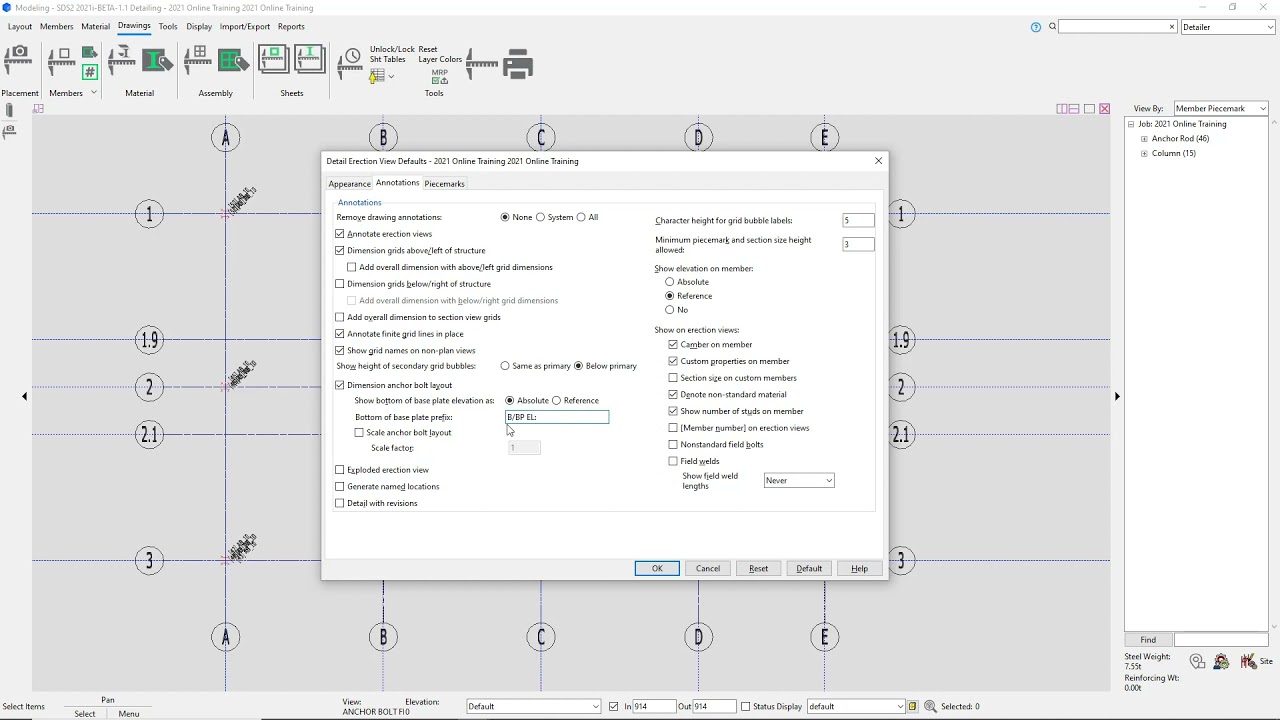Open the Reports menu

click(x=291, y=27)
